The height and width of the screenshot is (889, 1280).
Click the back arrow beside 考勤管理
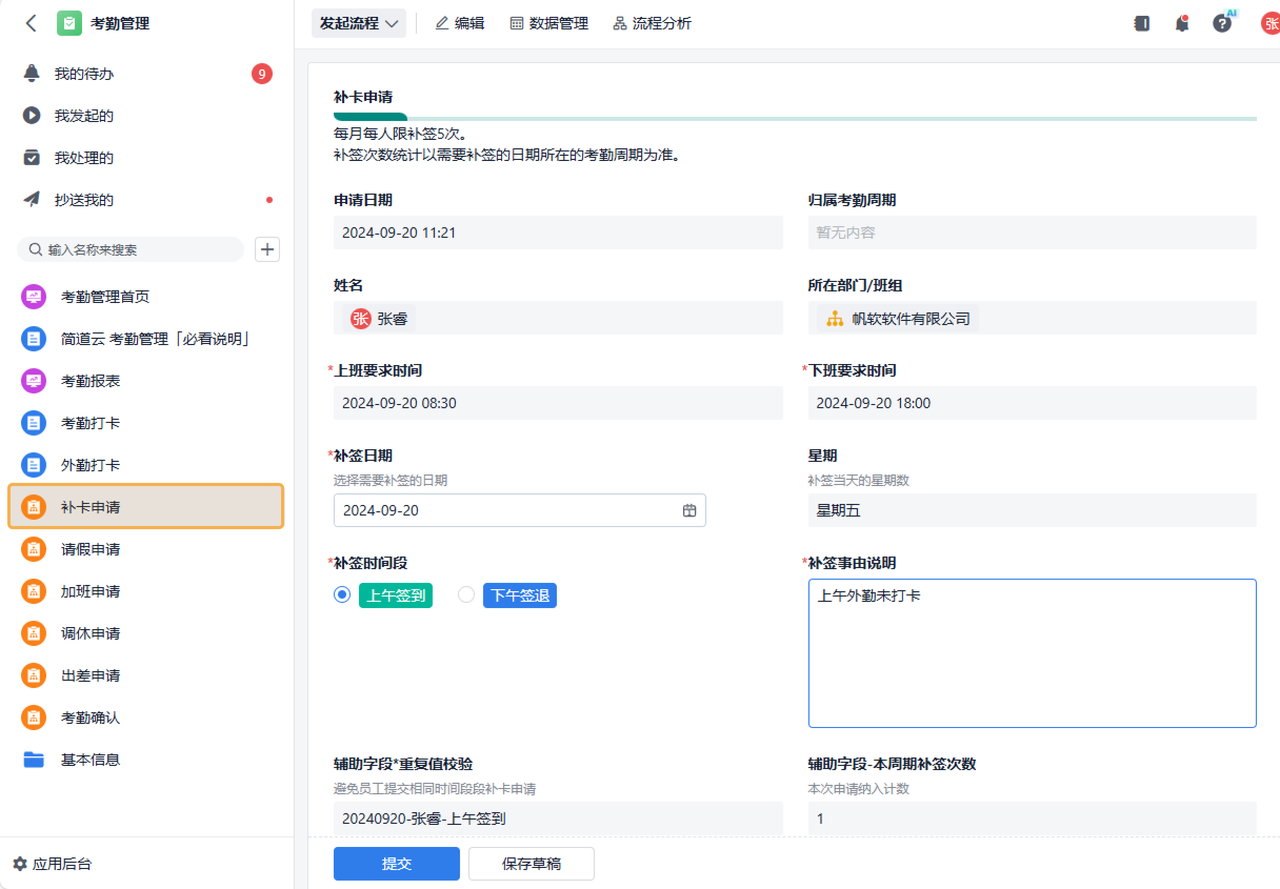tap(31, 23)
